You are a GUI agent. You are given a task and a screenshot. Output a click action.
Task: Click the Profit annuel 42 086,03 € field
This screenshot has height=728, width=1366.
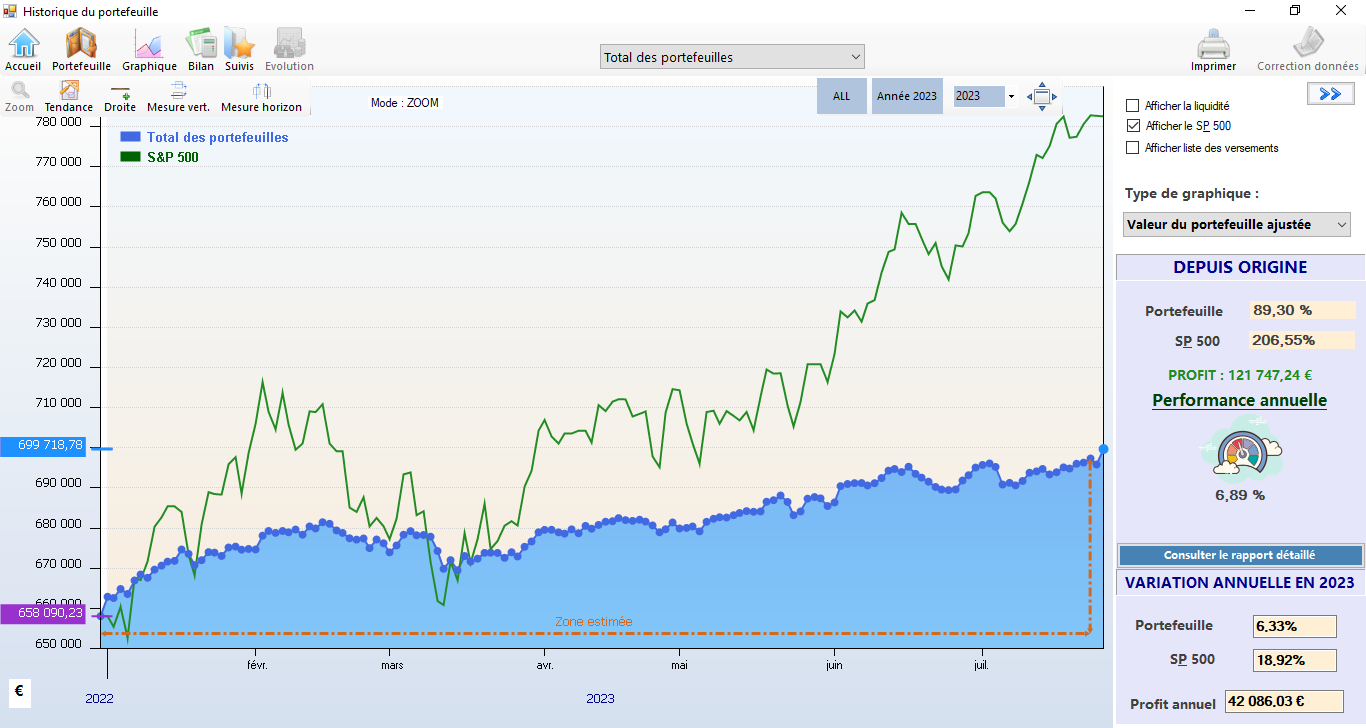click(1284, 702)
